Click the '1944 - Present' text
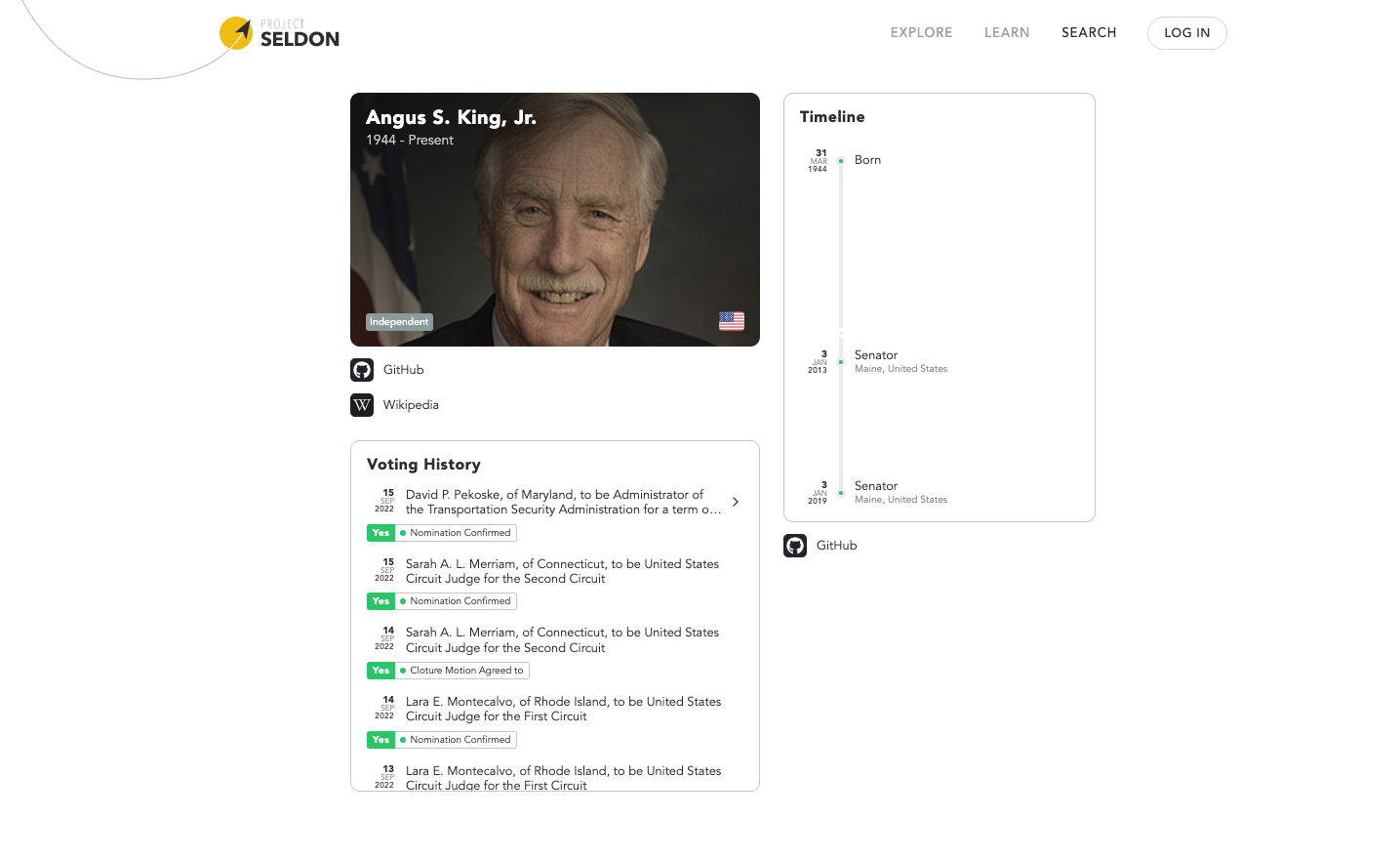This screenshot has width=1400, height=859. (410, 141)
